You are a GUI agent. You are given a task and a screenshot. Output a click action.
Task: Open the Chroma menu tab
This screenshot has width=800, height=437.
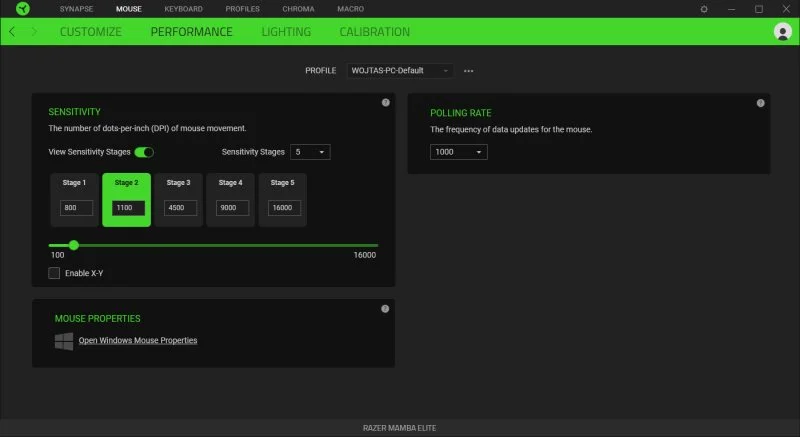[298, 9]
